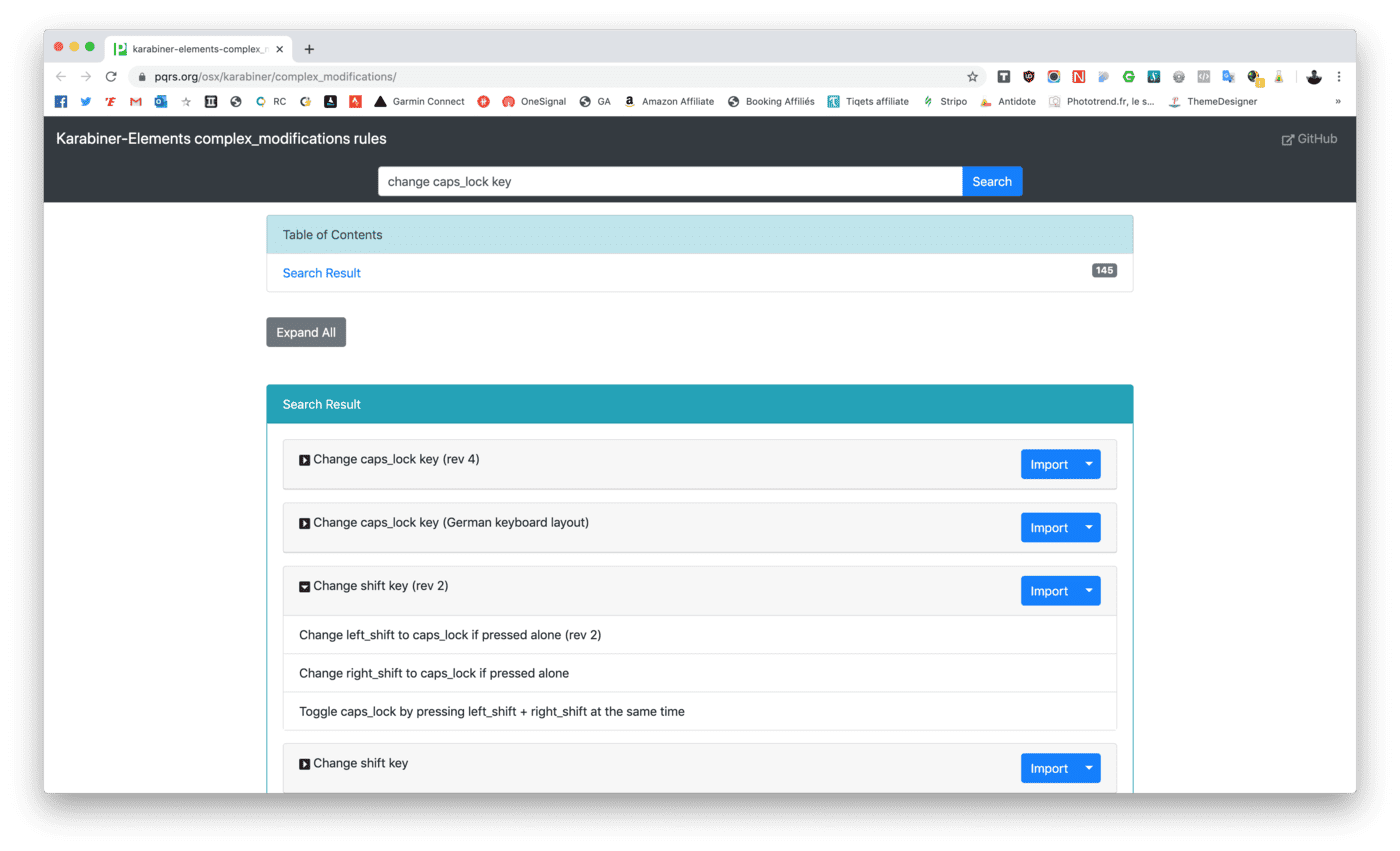The image size is (1400, 851).
Task: Open a new browser tab
Action: coord(309,49)
